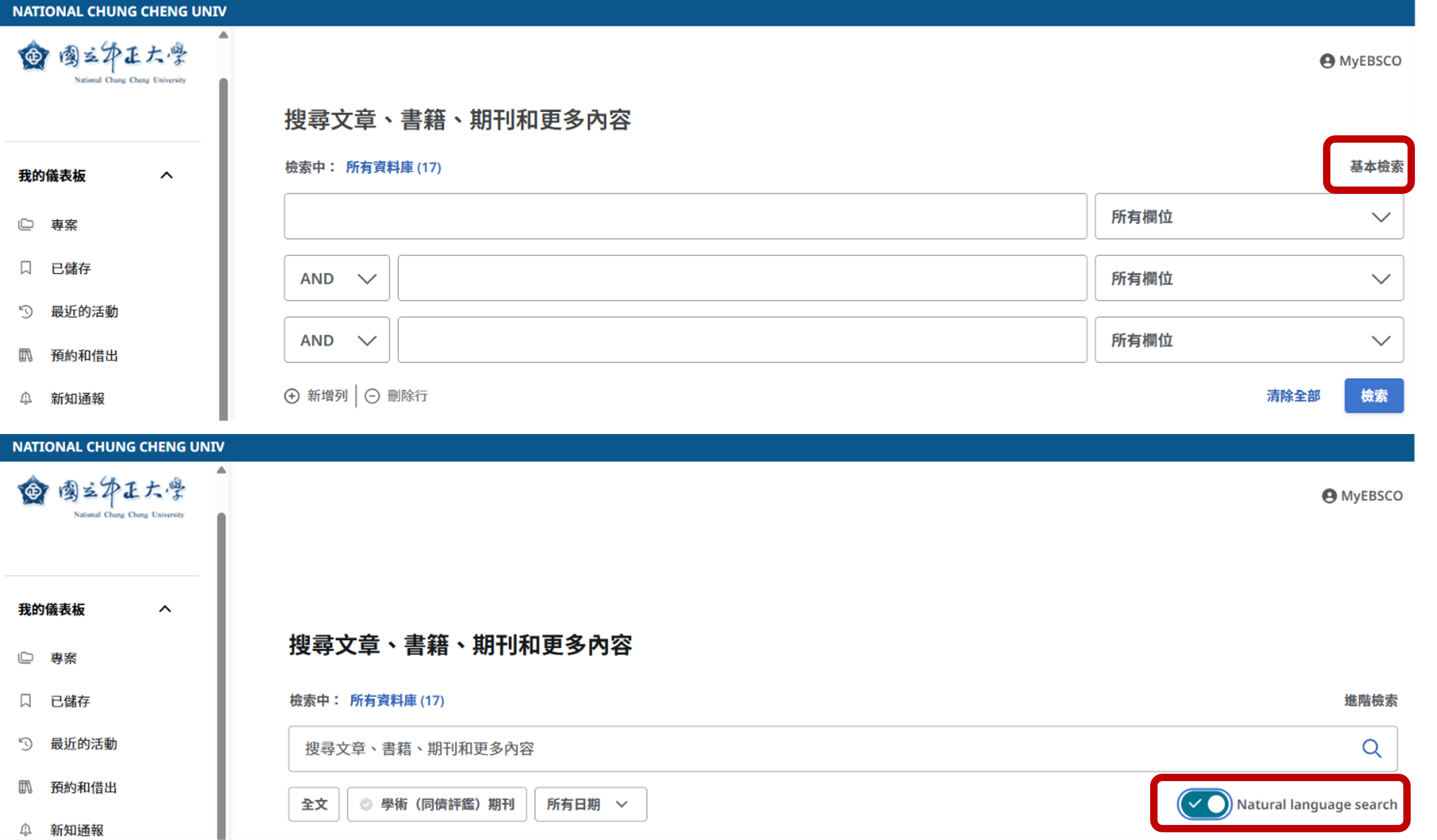Open the first row's 所有欄位 field dropdown
Image resolution: width=1437 pixels, height=840 pixels.
click(1249, 217)
